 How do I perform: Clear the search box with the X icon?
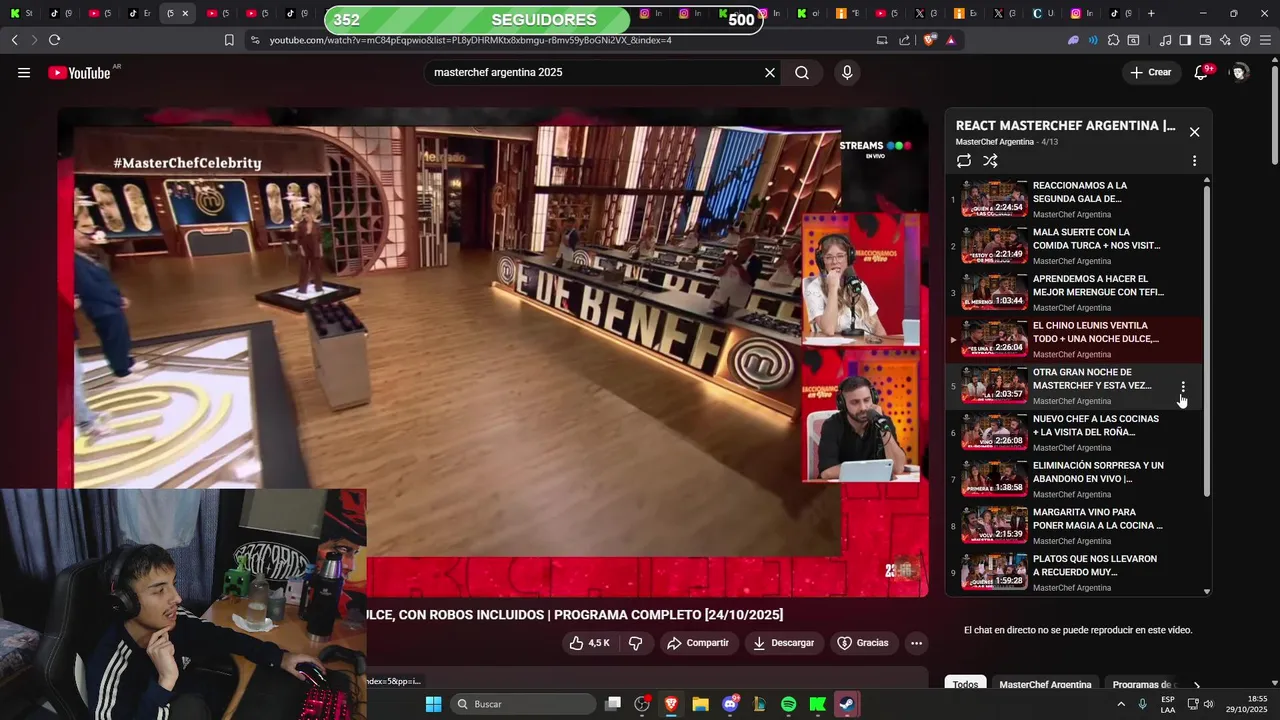click(x=770, y=73)
